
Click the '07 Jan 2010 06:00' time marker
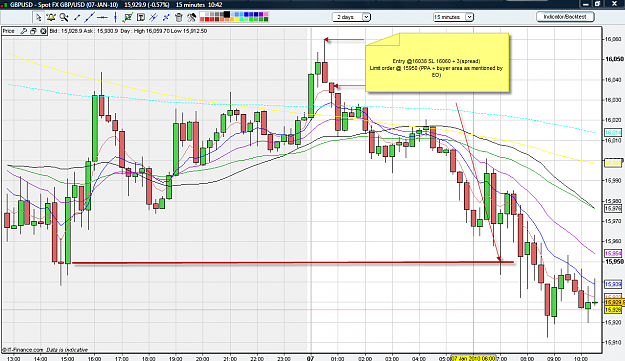click(474, 358)
